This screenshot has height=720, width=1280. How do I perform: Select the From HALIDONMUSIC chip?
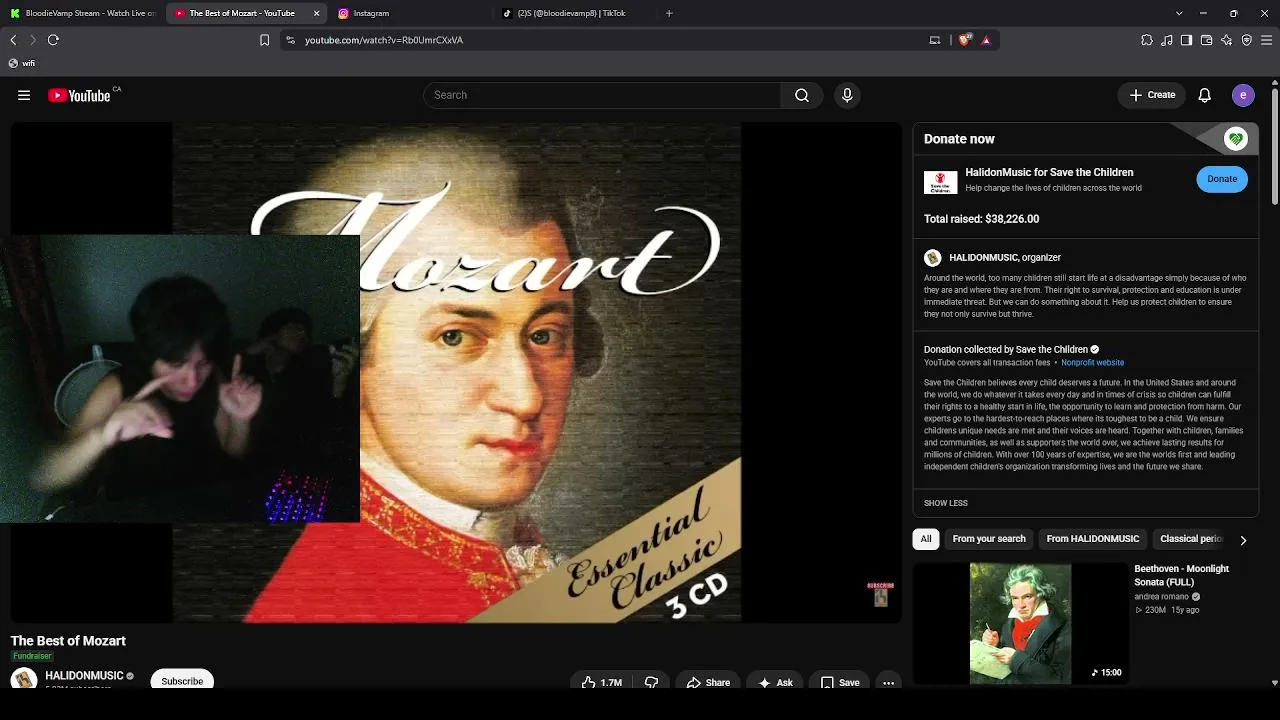[1093, 539]
